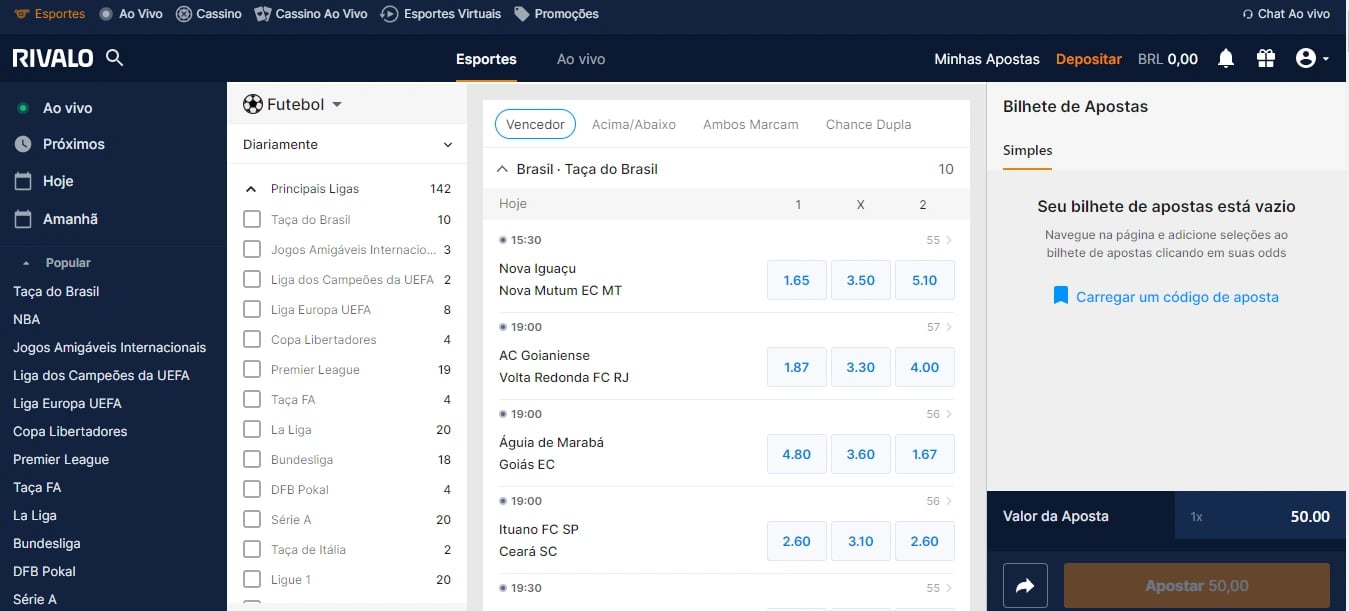This screenshot has width=1349, height=611.
Task: Click the calendar icon next to Hoje
Action: [x=23, y=181]
